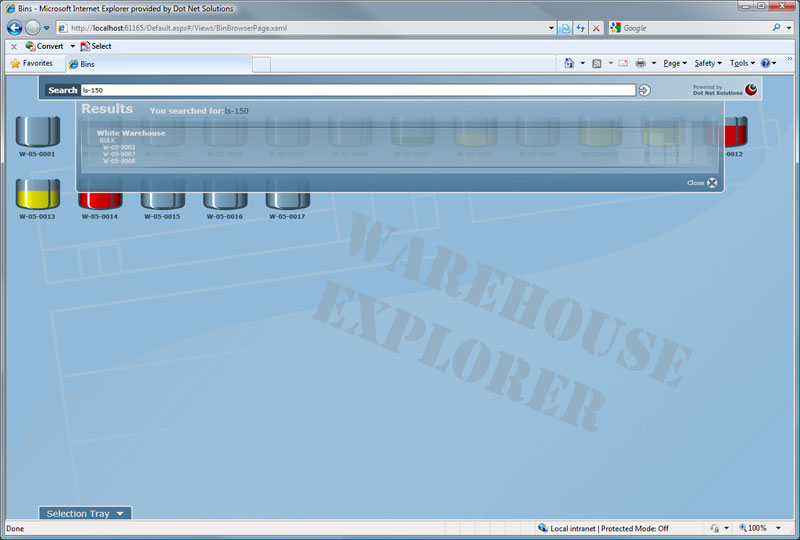The height and width of the screenshot is (540, 800).
Task: Click the browser address bar URL
Action: pyautogui.click(x=179, y=28)
